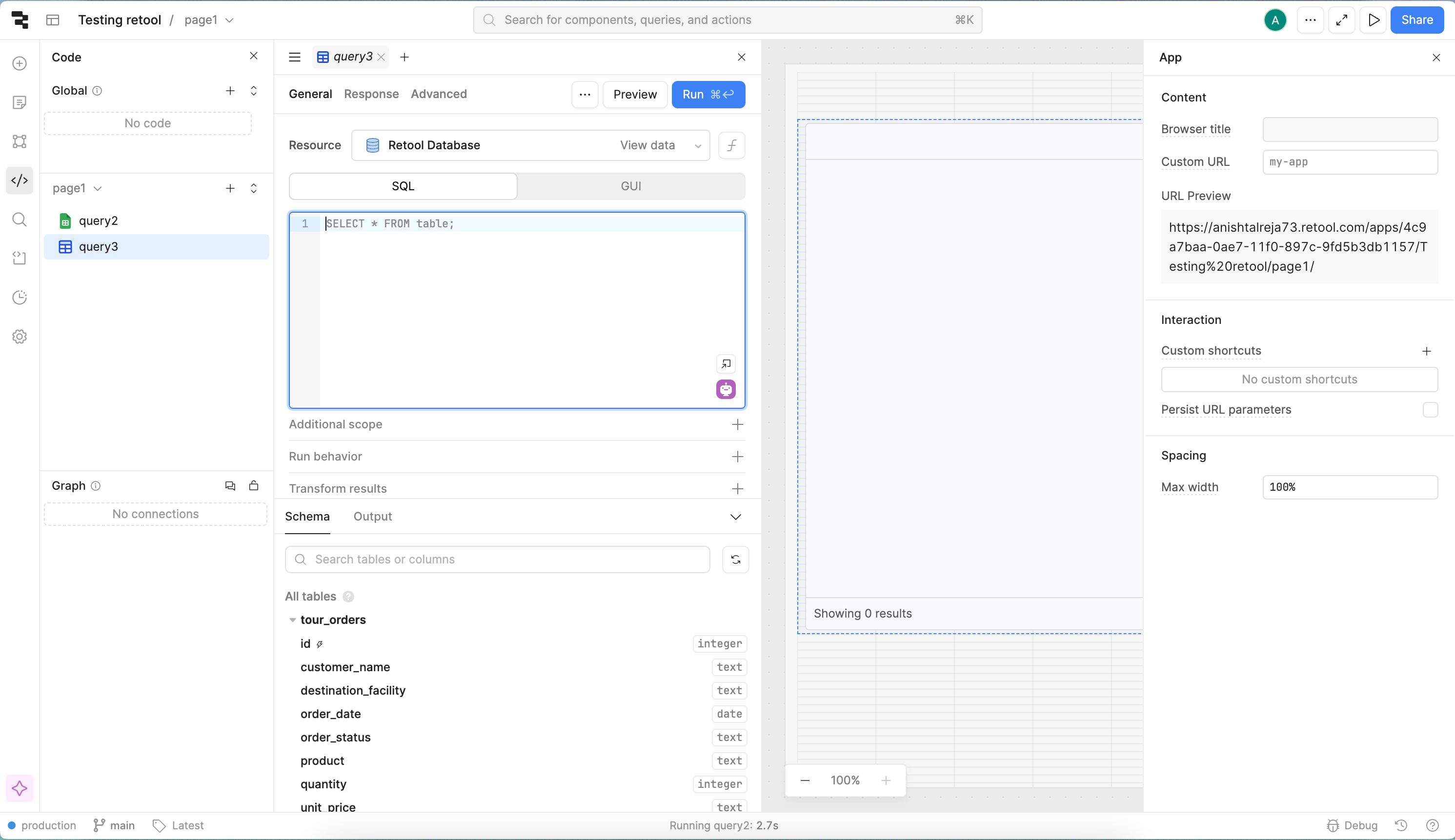Click the Custom URL input field
This screenshot has height=840, width=1455.
coord(1350,162)
